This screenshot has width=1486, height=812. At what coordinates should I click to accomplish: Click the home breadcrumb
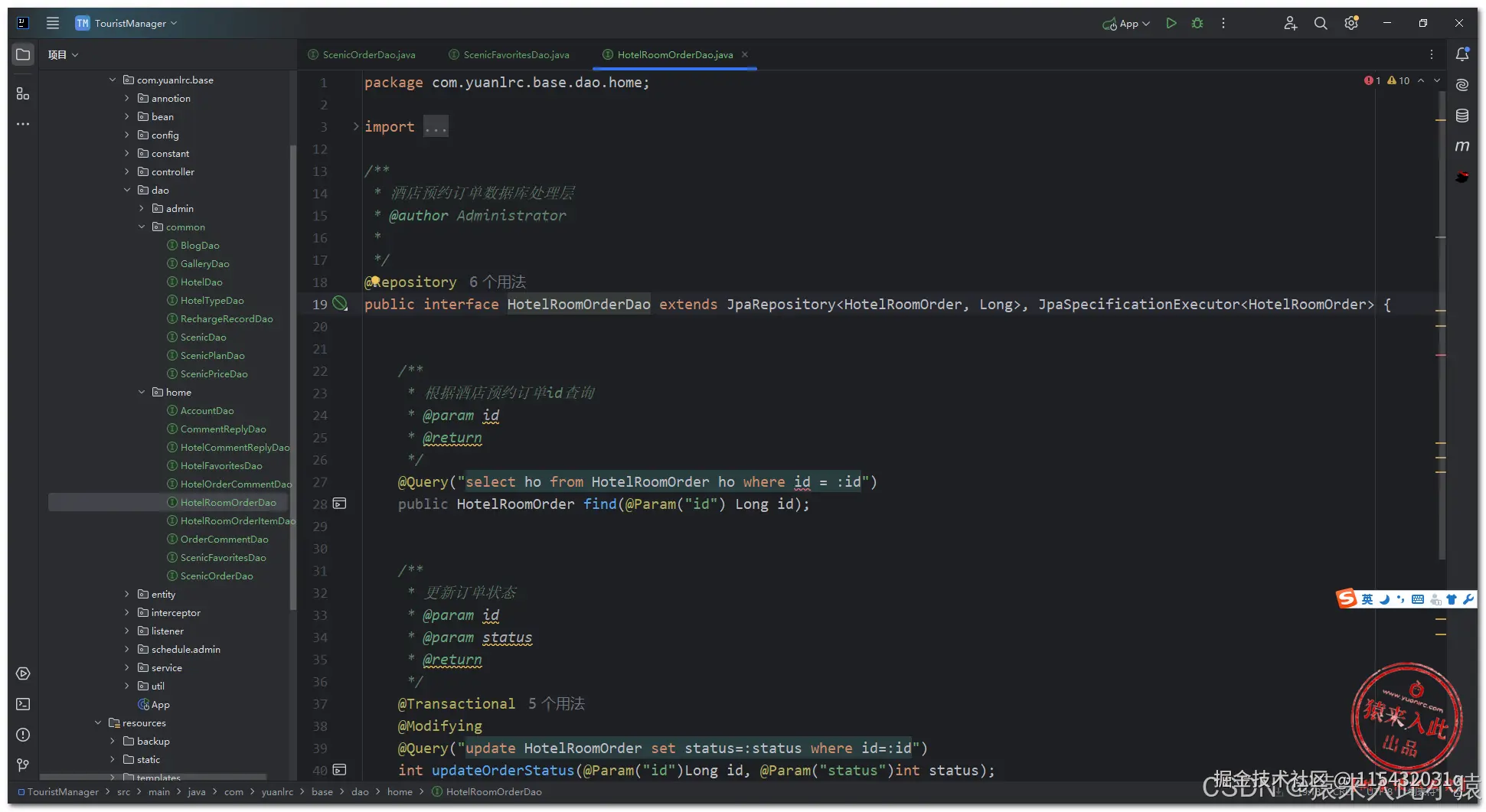coord(400,791)
